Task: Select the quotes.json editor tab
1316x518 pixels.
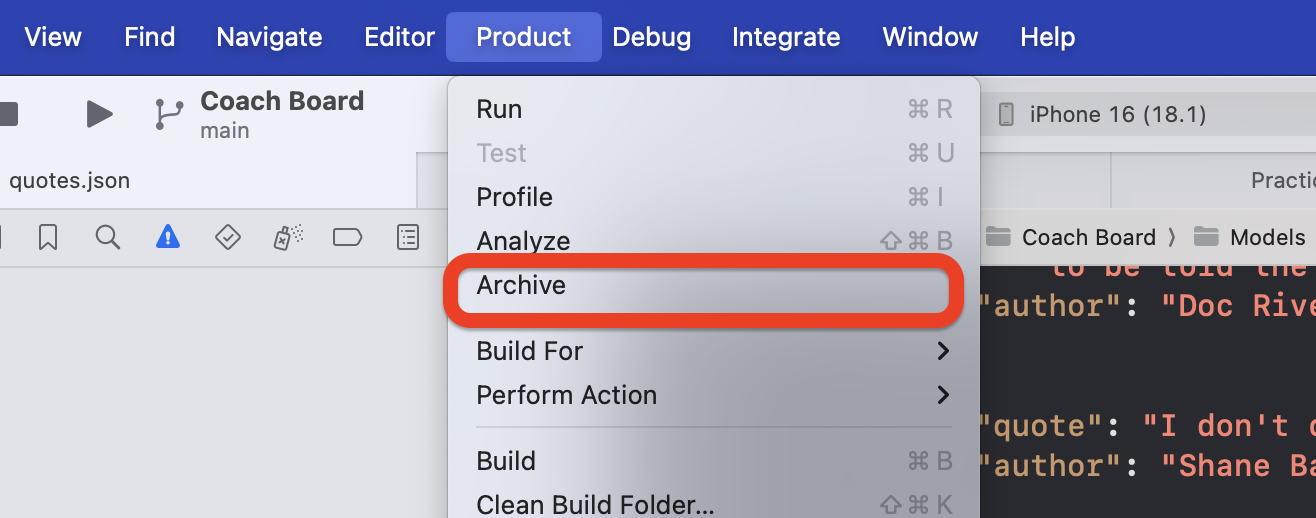Action: coord(70,181)
